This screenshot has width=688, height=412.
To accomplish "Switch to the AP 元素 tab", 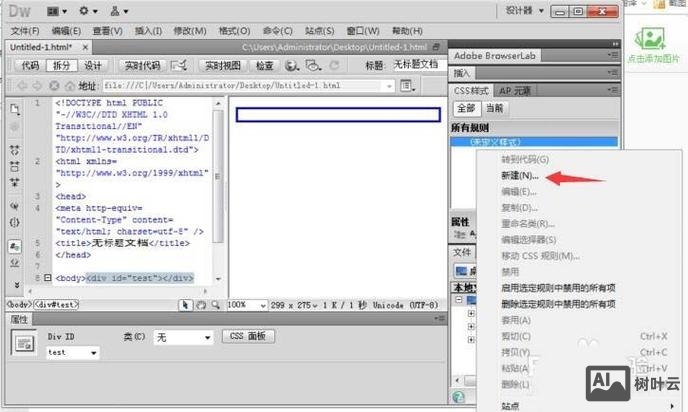I will [x=515, y=91].
